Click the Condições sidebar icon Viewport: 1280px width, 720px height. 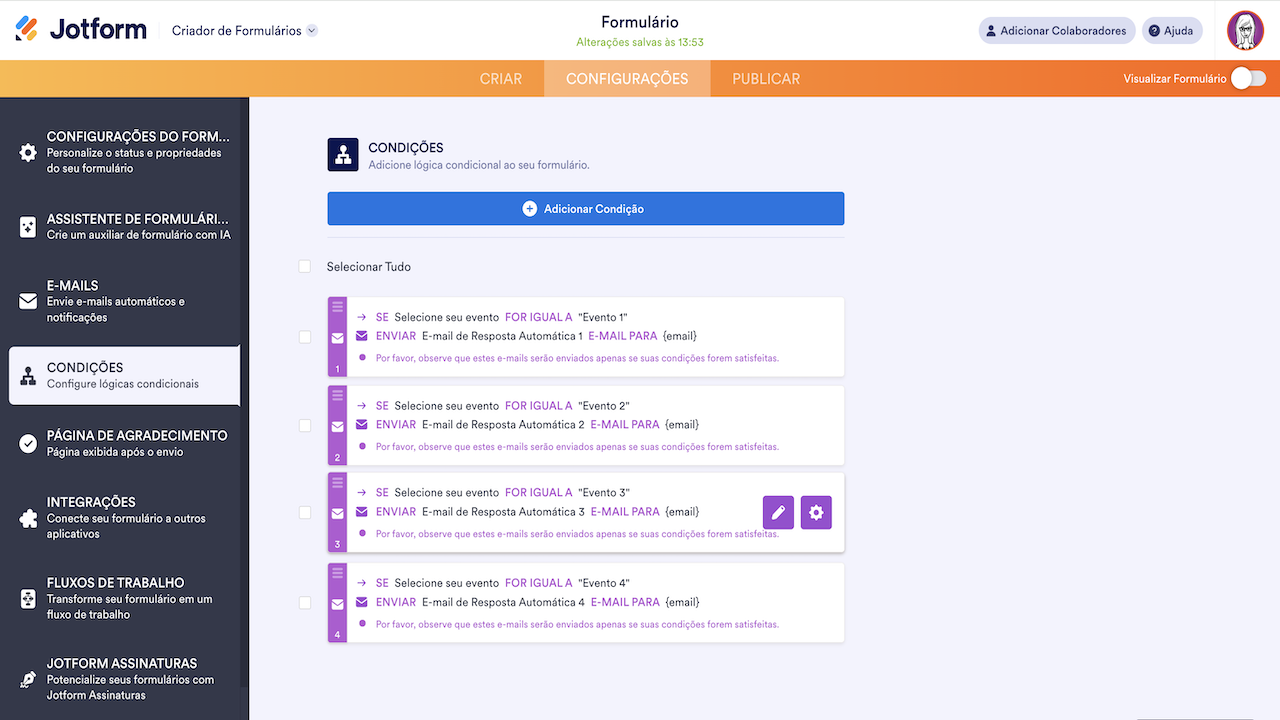click(x=28, y=376)
